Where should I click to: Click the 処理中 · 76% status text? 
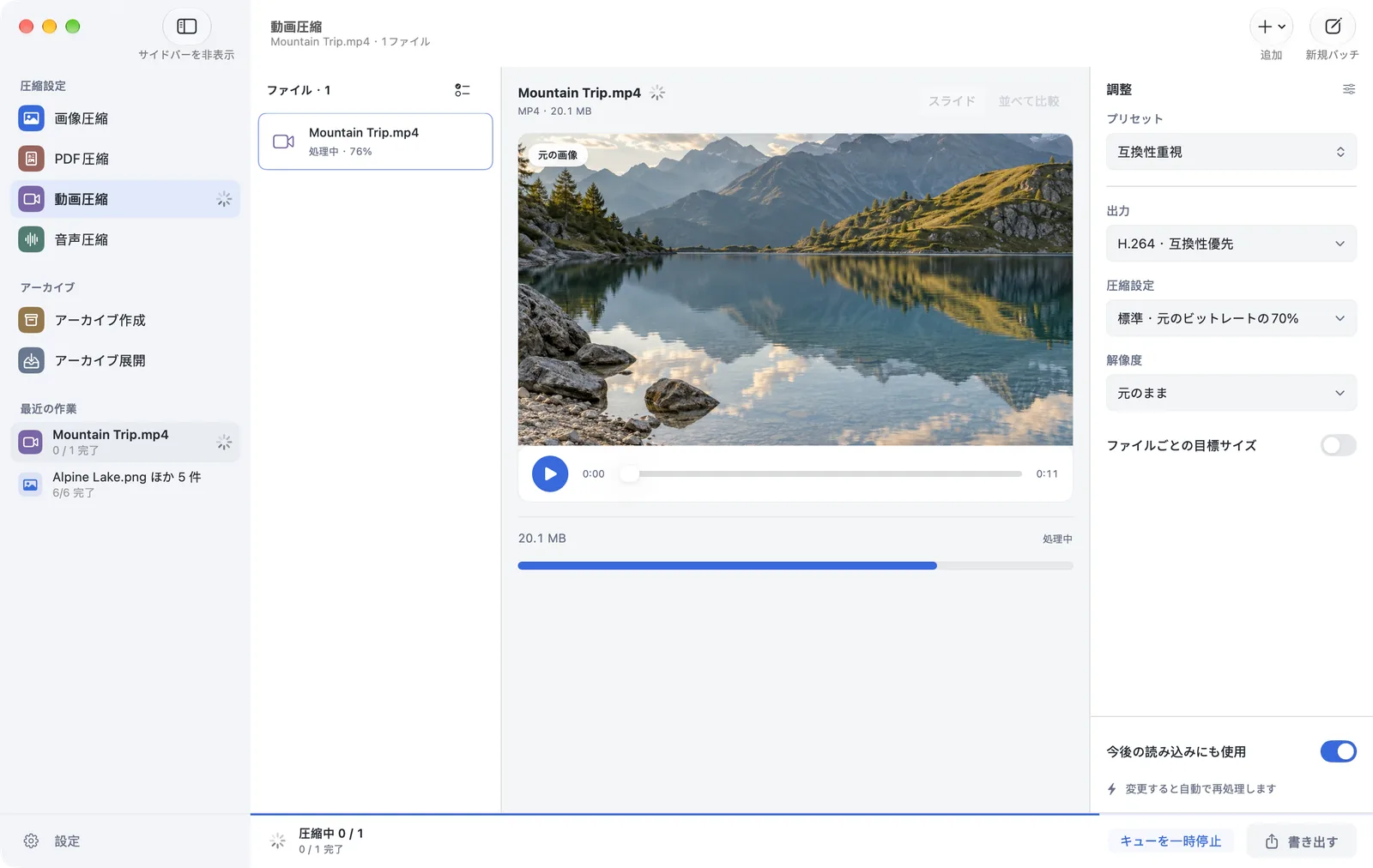(x=341, y=152)
